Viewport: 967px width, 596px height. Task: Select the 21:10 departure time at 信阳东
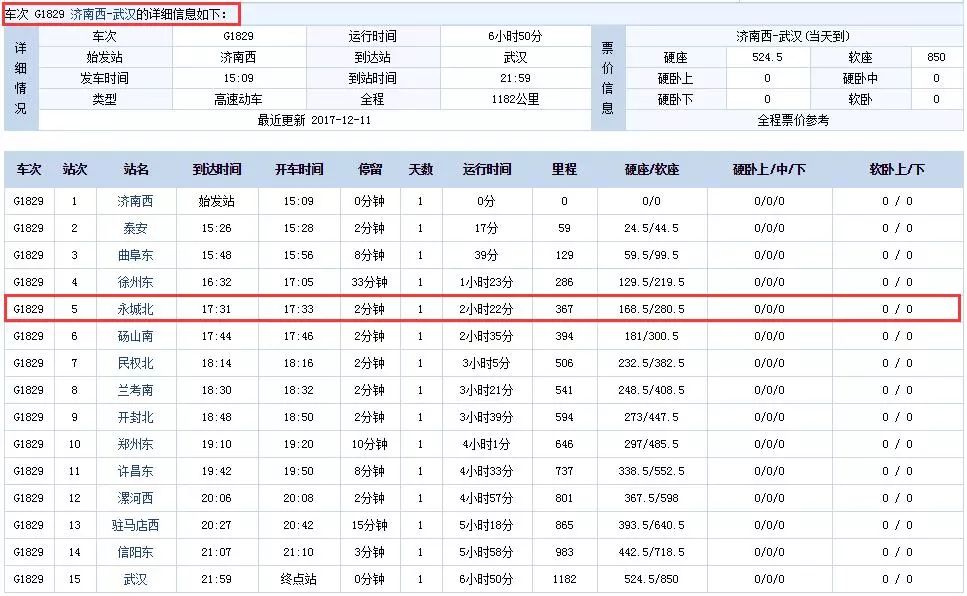coord(298,552)
